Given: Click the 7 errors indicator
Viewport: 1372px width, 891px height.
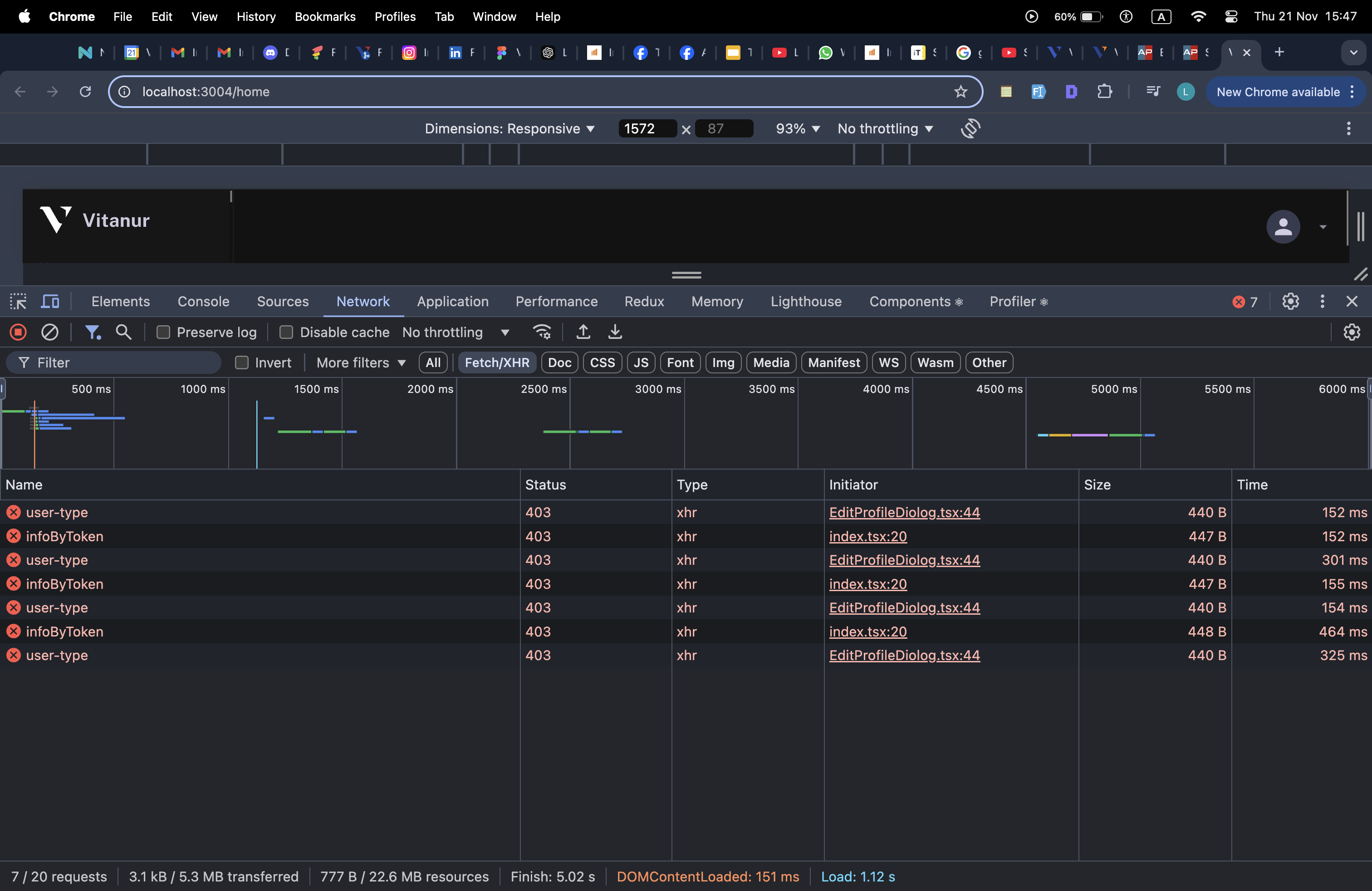Looking at the screenshot, I should 1245,302.
